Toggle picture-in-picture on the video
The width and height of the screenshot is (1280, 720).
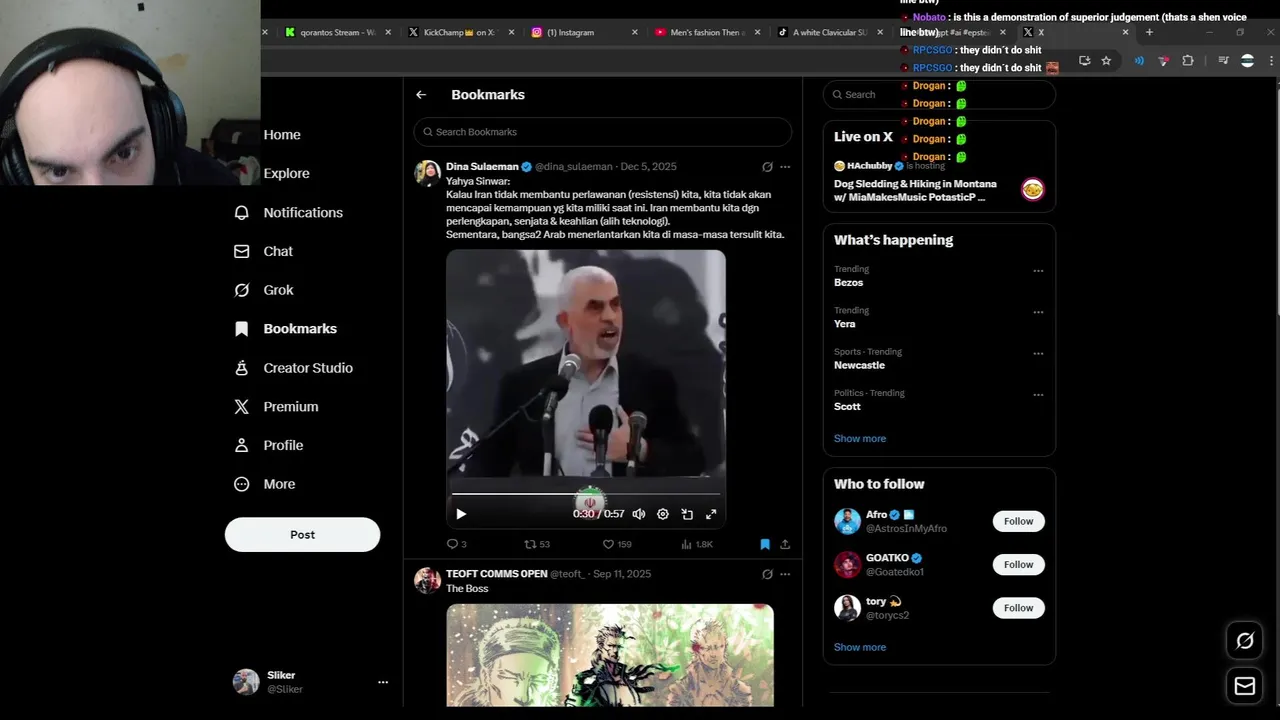[687, 514]
